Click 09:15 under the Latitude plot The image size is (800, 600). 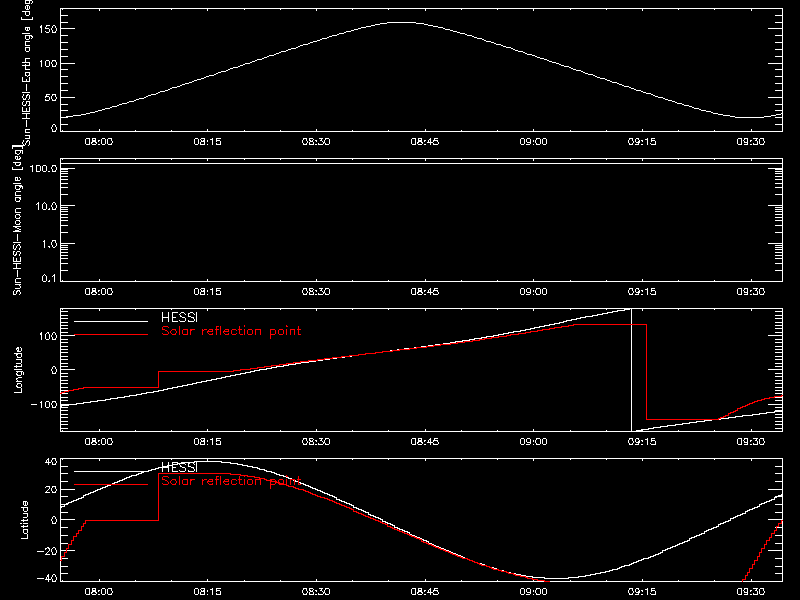click(x=642, y=592)
